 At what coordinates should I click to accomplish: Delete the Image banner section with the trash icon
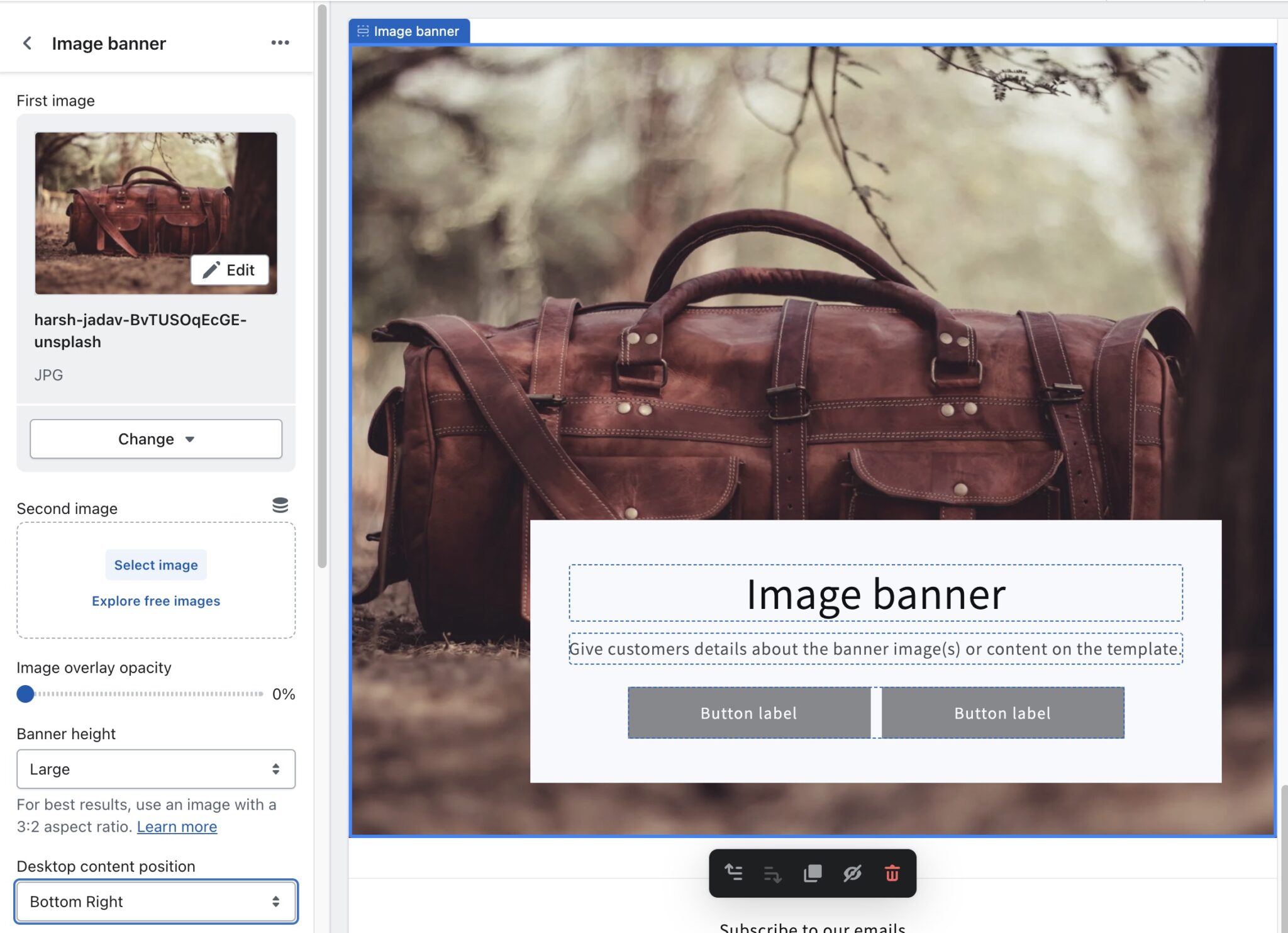tap(892, 873)
